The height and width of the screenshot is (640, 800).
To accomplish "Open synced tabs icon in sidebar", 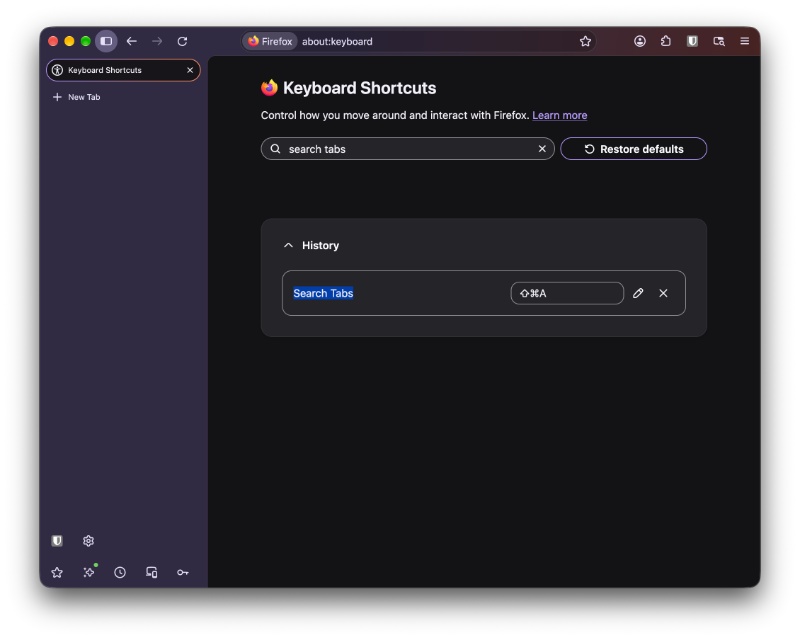I will (152, 573).
